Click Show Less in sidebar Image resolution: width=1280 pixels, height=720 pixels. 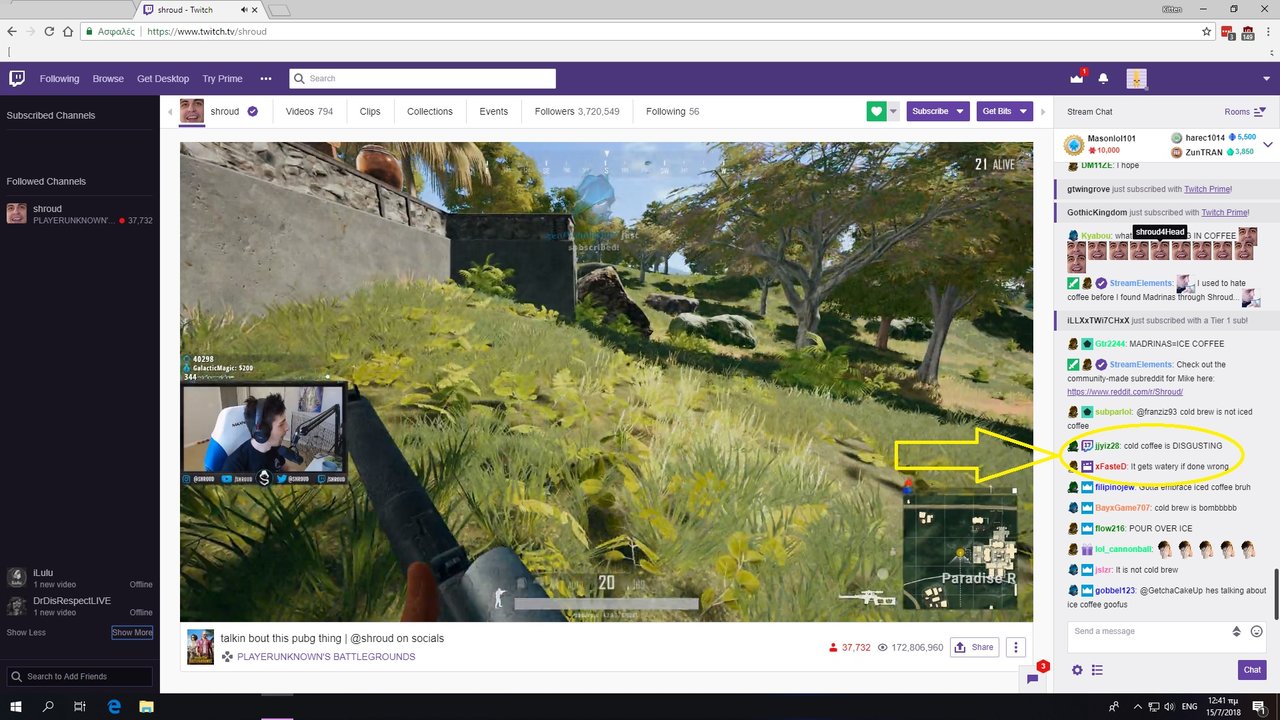pyautogui.click(x=26, y=632)
